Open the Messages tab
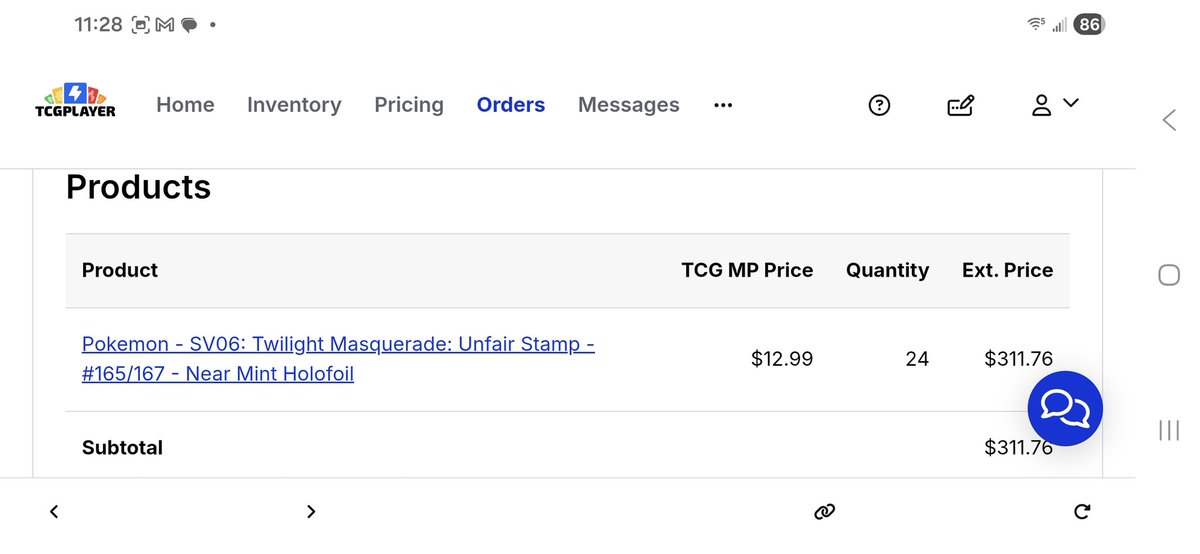 [x=628, y=105]
